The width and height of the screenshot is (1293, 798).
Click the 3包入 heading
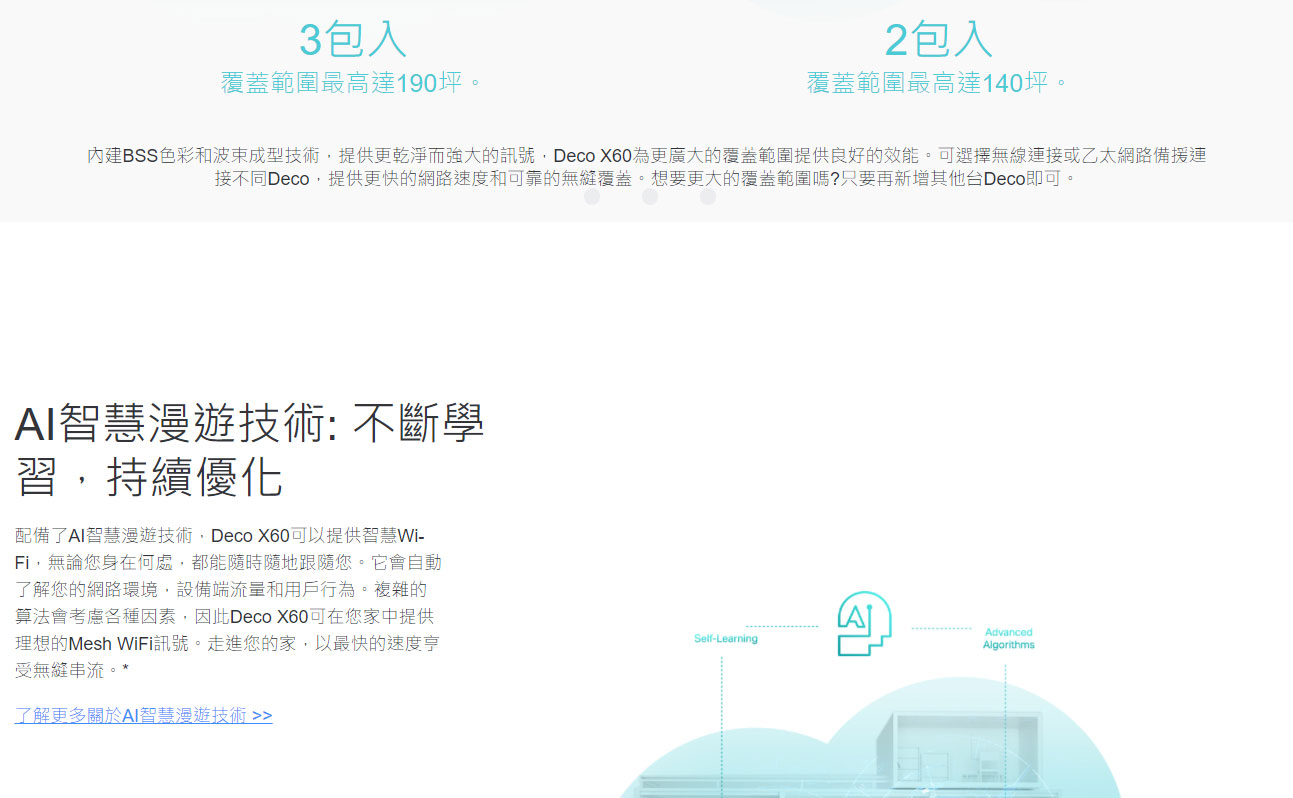(353, 39)
